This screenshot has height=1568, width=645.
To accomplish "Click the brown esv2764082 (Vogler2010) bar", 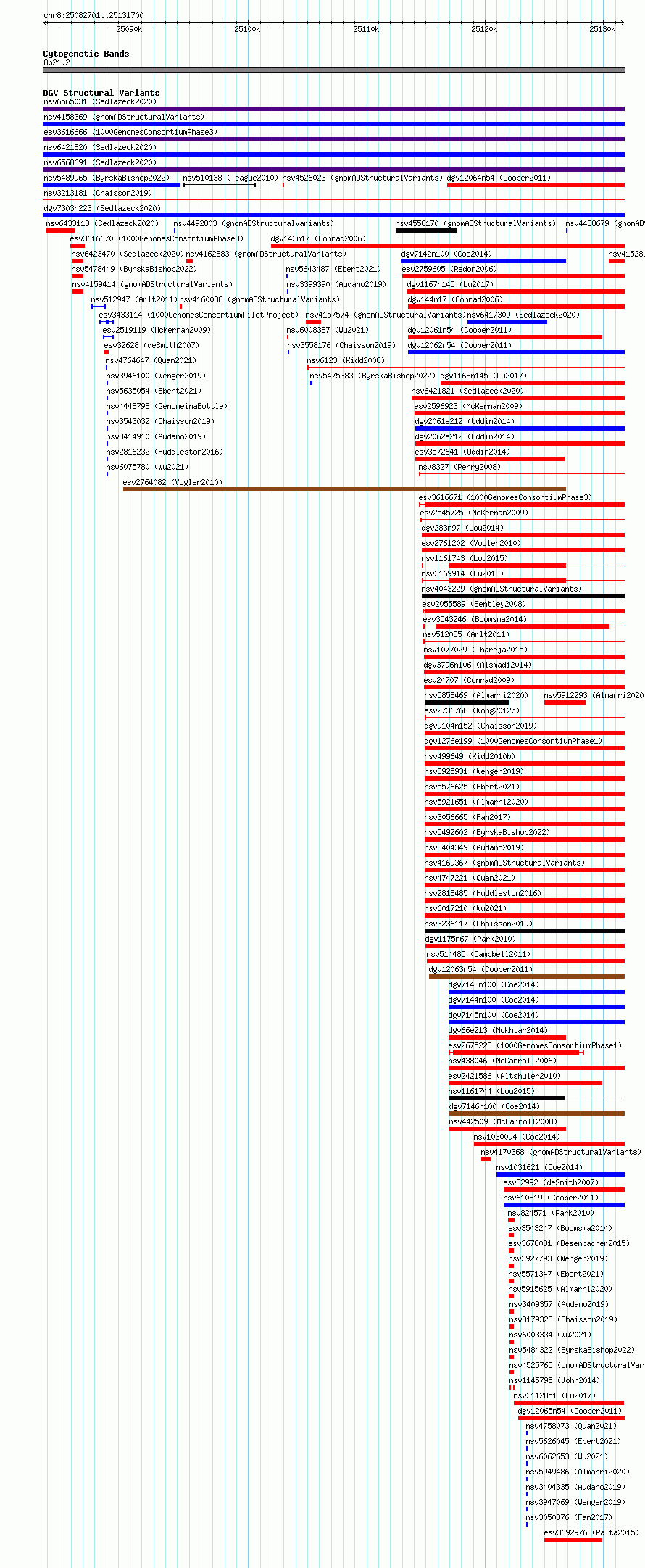I will 344,489.
